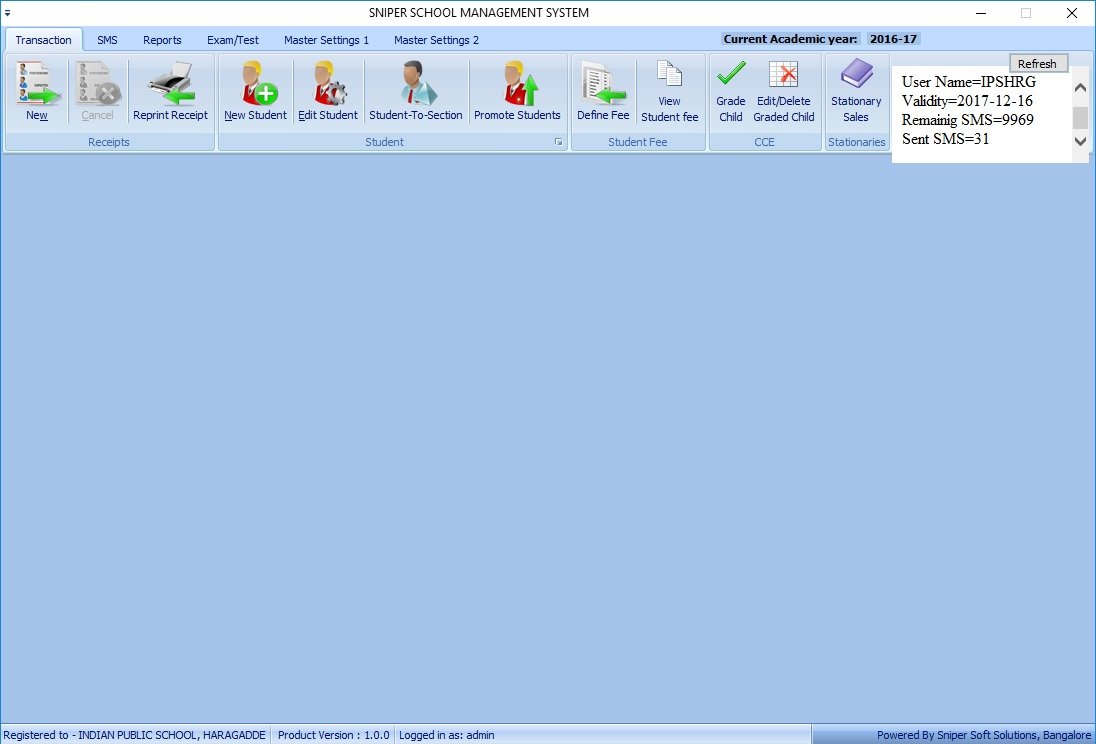Expand the Student group dialog launcher
This screenshot has height=744, width=1096.
click(559, 143)
